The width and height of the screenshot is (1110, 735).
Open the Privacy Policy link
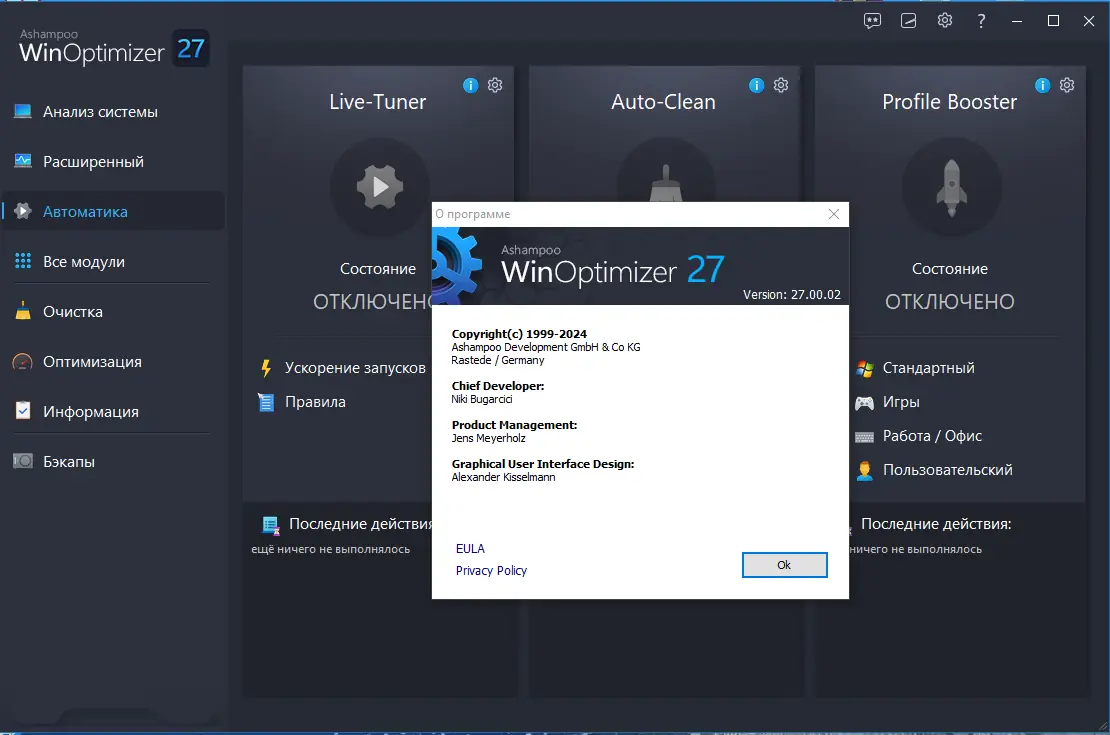491,571
